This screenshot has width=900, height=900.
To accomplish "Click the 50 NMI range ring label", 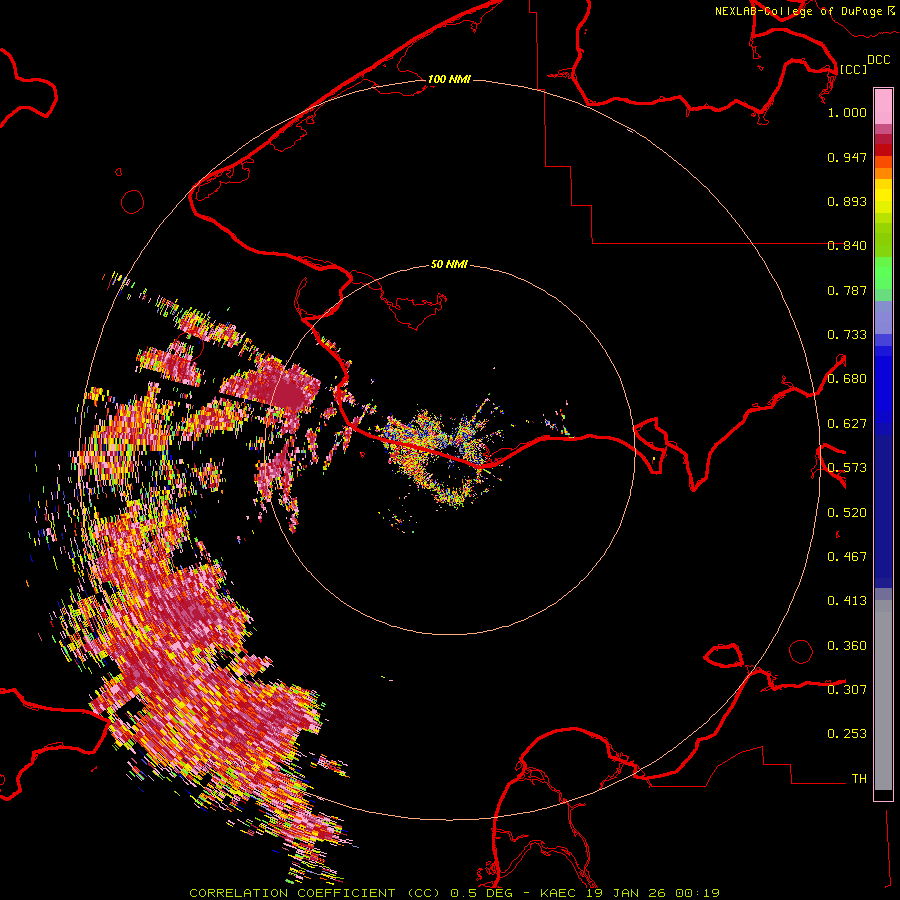I will (449, 264).
